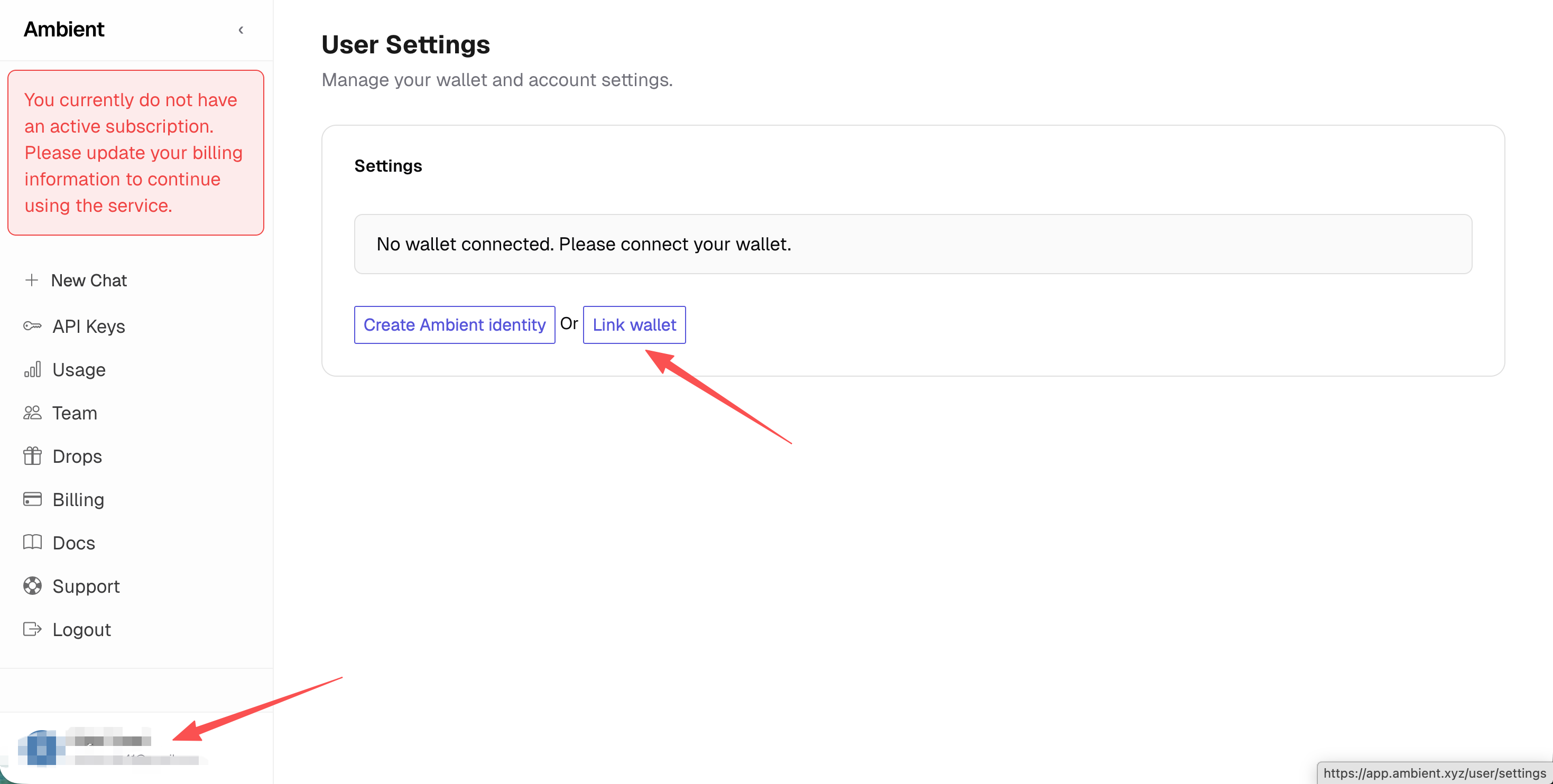Screen dimensions: 1553x784
Task: Click the people icon beside Team
Action: (32, 413)
